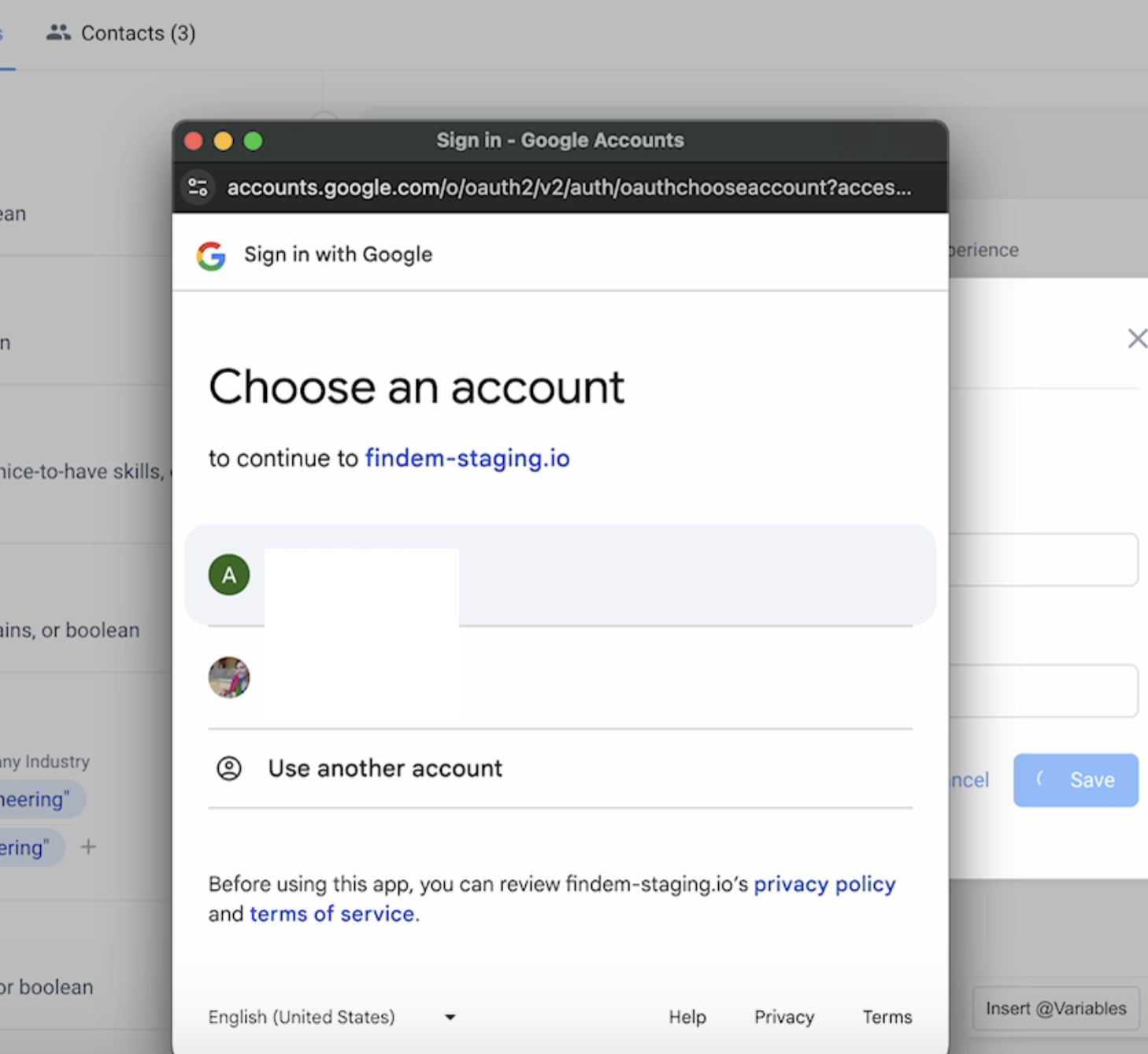Click the site information icon in address bar
1148x1054 pixels.
(x=198, y=187)
